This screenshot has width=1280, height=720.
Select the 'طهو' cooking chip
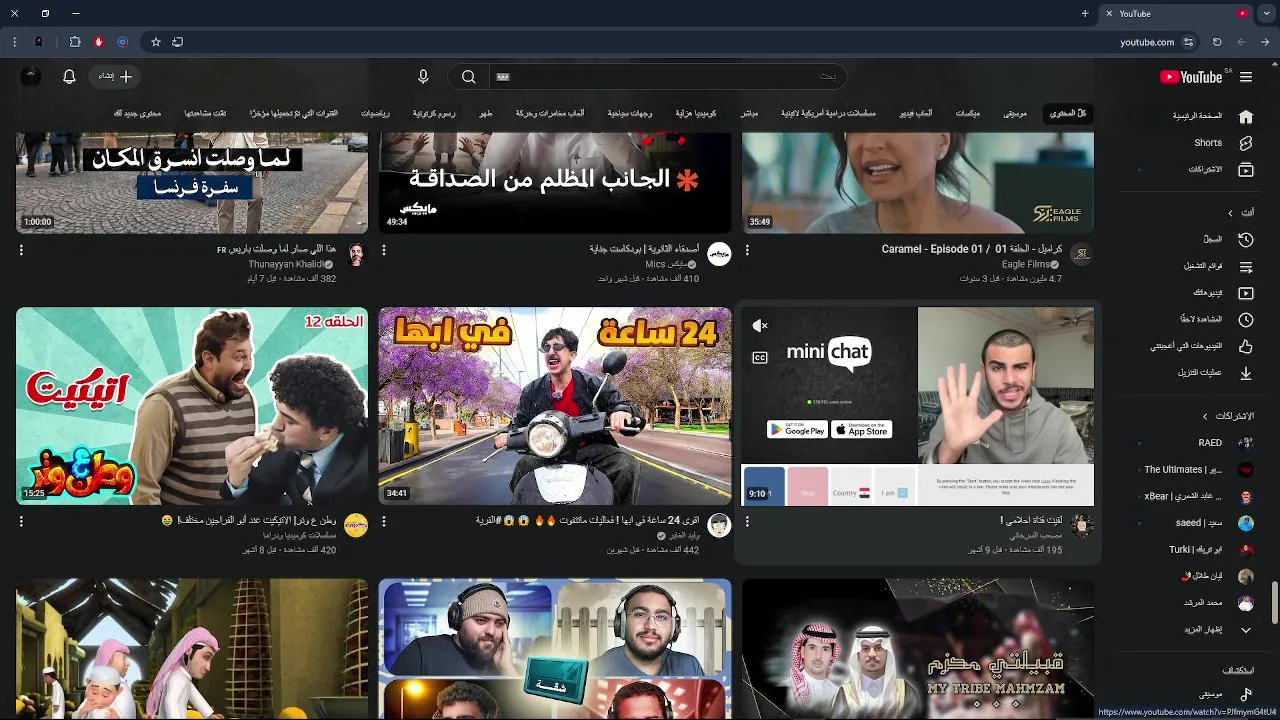[x=486, y=114]
